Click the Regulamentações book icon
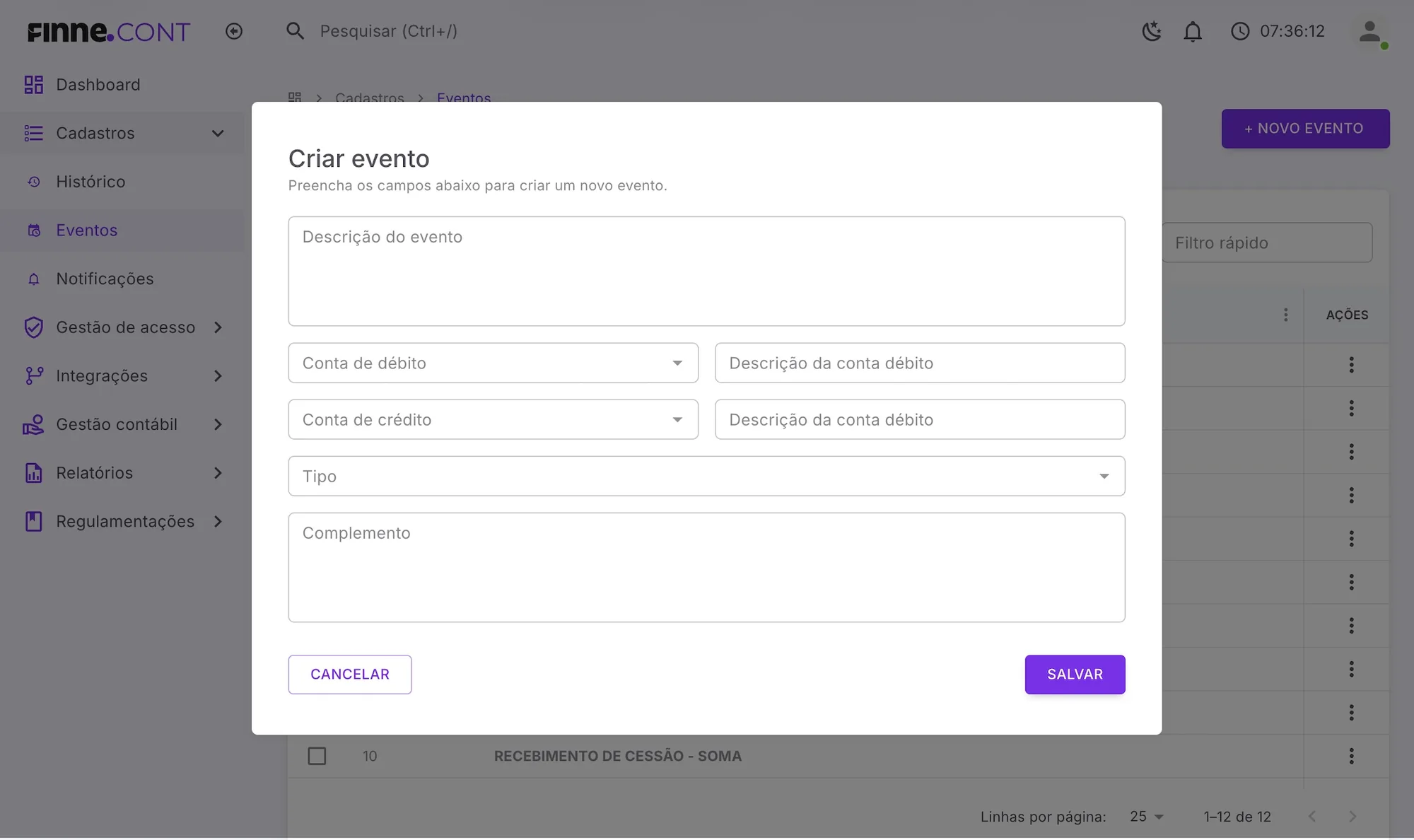Viewport: 1414px width, 840px height. click(33, 521)
